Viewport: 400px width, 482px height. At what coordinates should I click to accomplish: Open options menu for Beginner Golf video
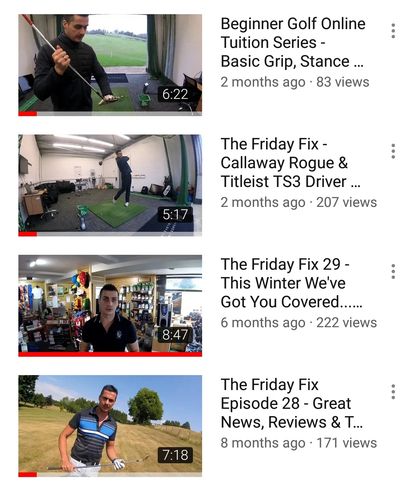point(393,30)
